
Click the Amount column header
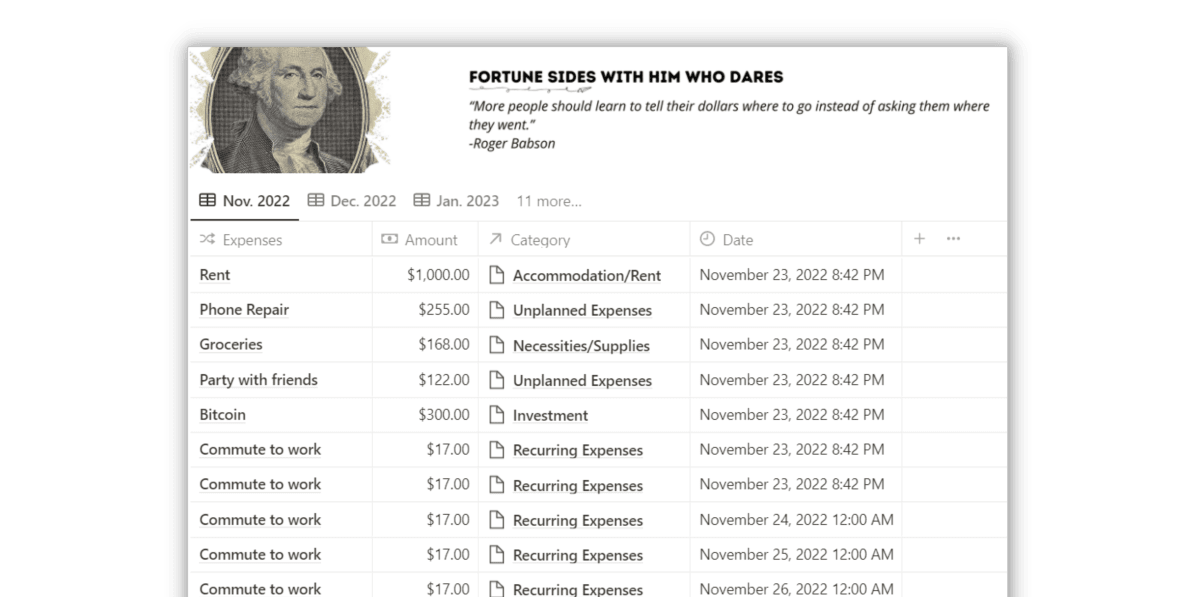[x=425, y=240]
